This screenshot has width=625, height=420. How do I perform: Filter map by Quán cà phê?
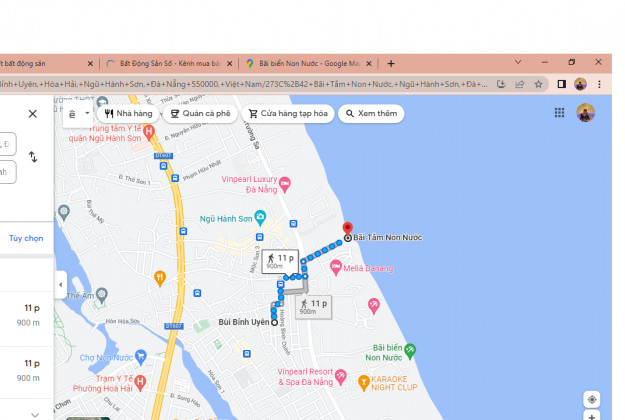200,114
